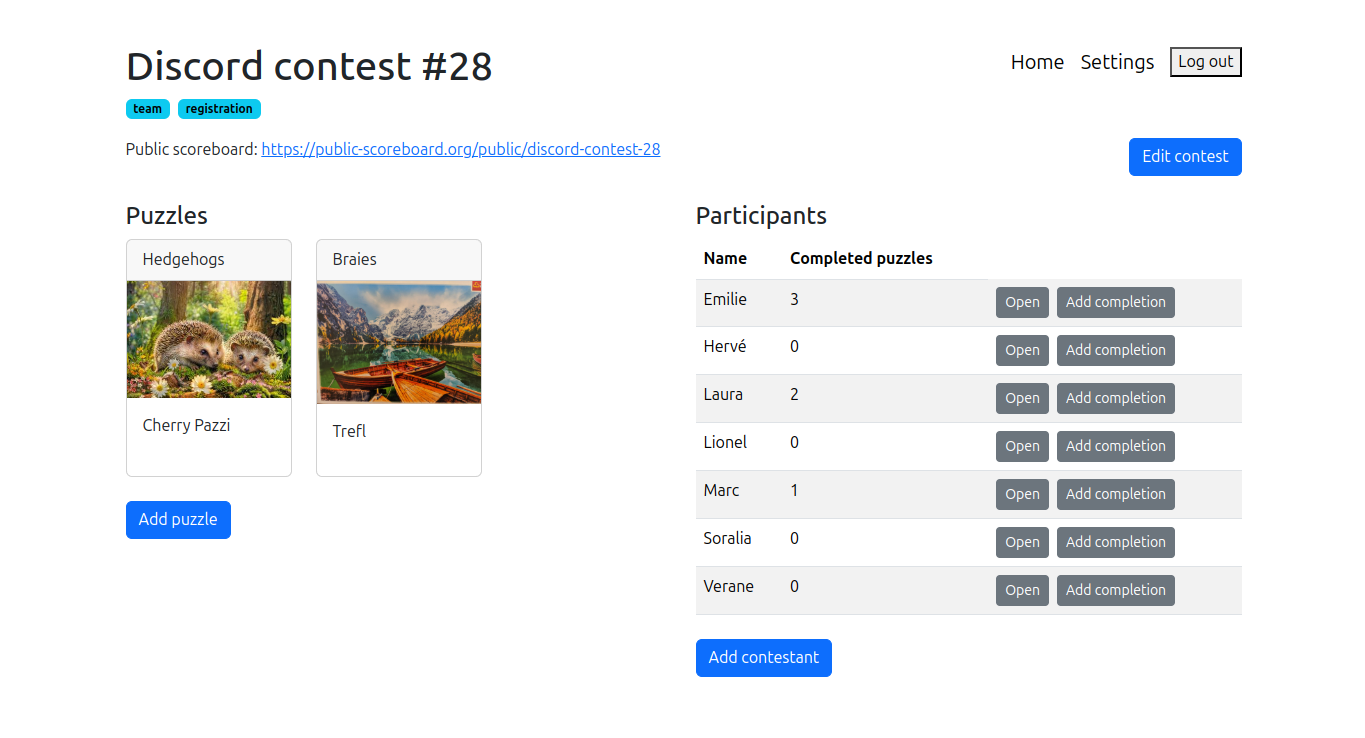This screenshot has height=738, width=1365.
Task: Open Soralia's participant entry
Action: 1022,543
